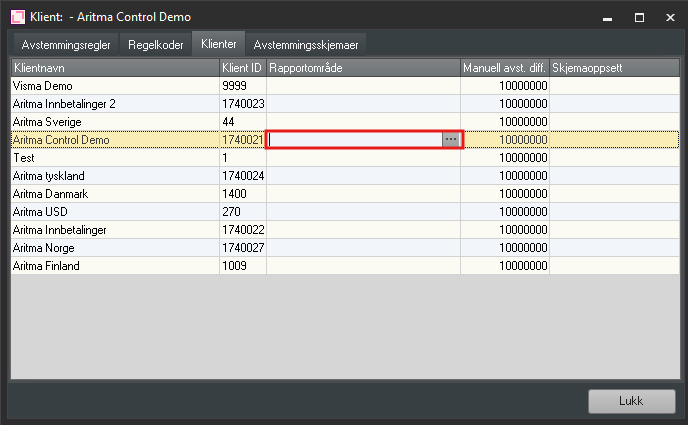This screenshot has width=688, height=425.
Task: Select client ID 1740027 cell
Action: pyautogui.click(x=242, y=248)
